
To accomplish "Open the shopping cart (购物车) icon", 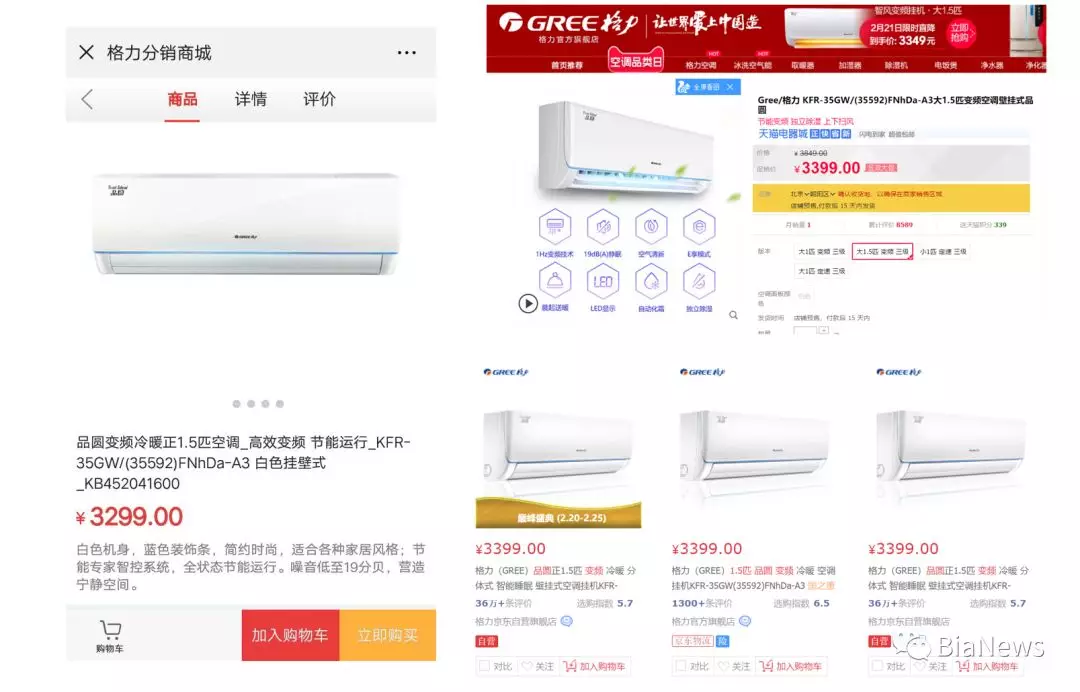I will [110, 636].
